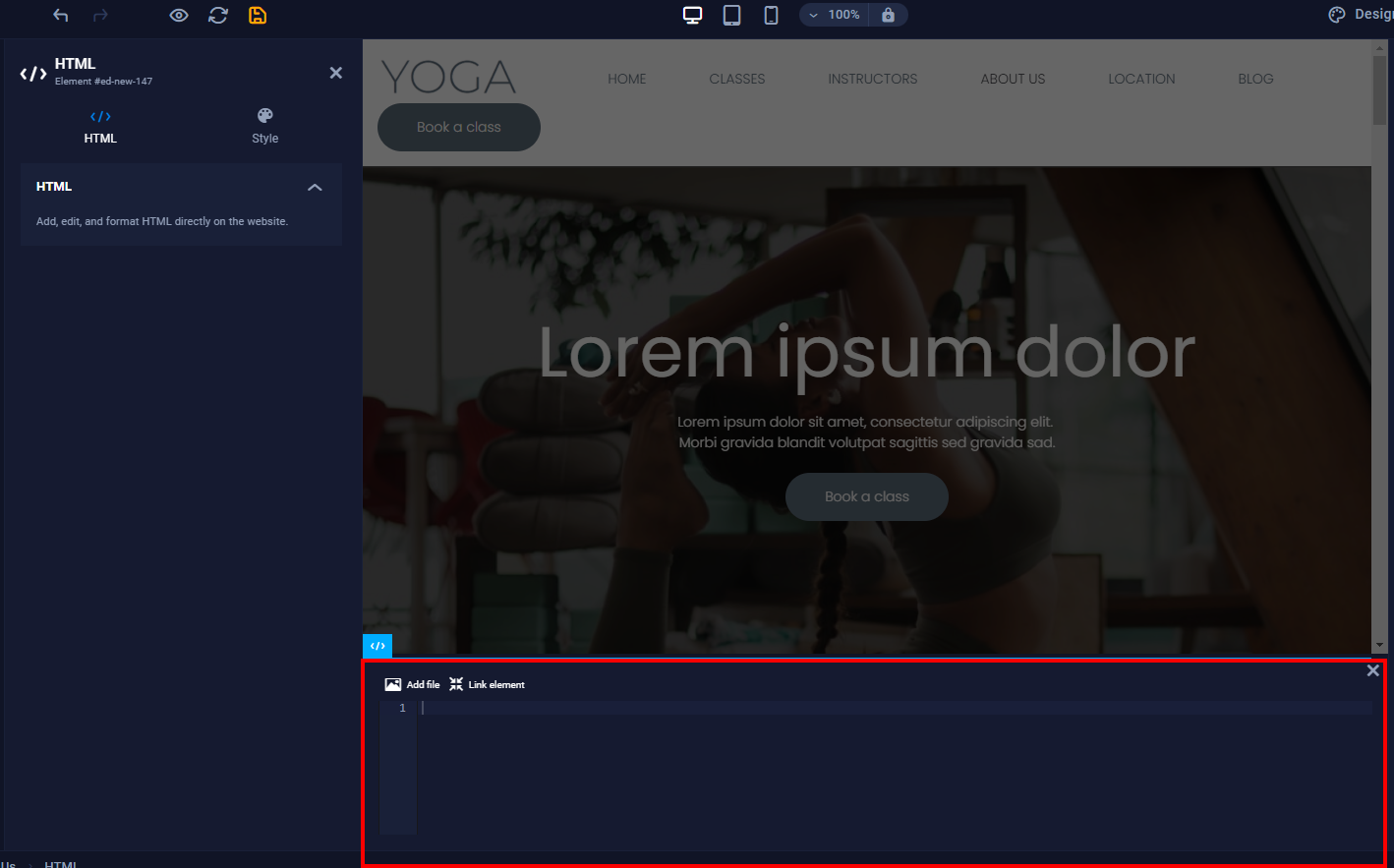Click the undo arrow icon

pos(61,15)
